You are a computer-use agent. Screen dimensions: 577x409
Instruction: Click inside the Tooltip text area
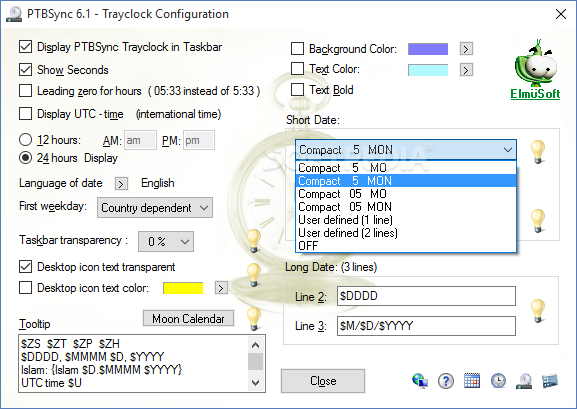click(134, 363)
